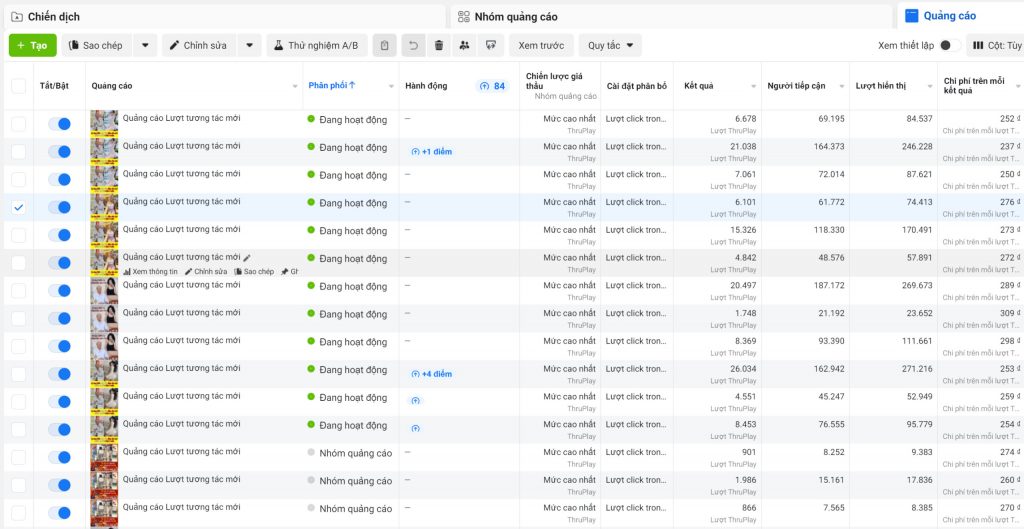Delete selected ad with trash icon
The width and height of the screenshot is (1024, 529).
[439, 46]
